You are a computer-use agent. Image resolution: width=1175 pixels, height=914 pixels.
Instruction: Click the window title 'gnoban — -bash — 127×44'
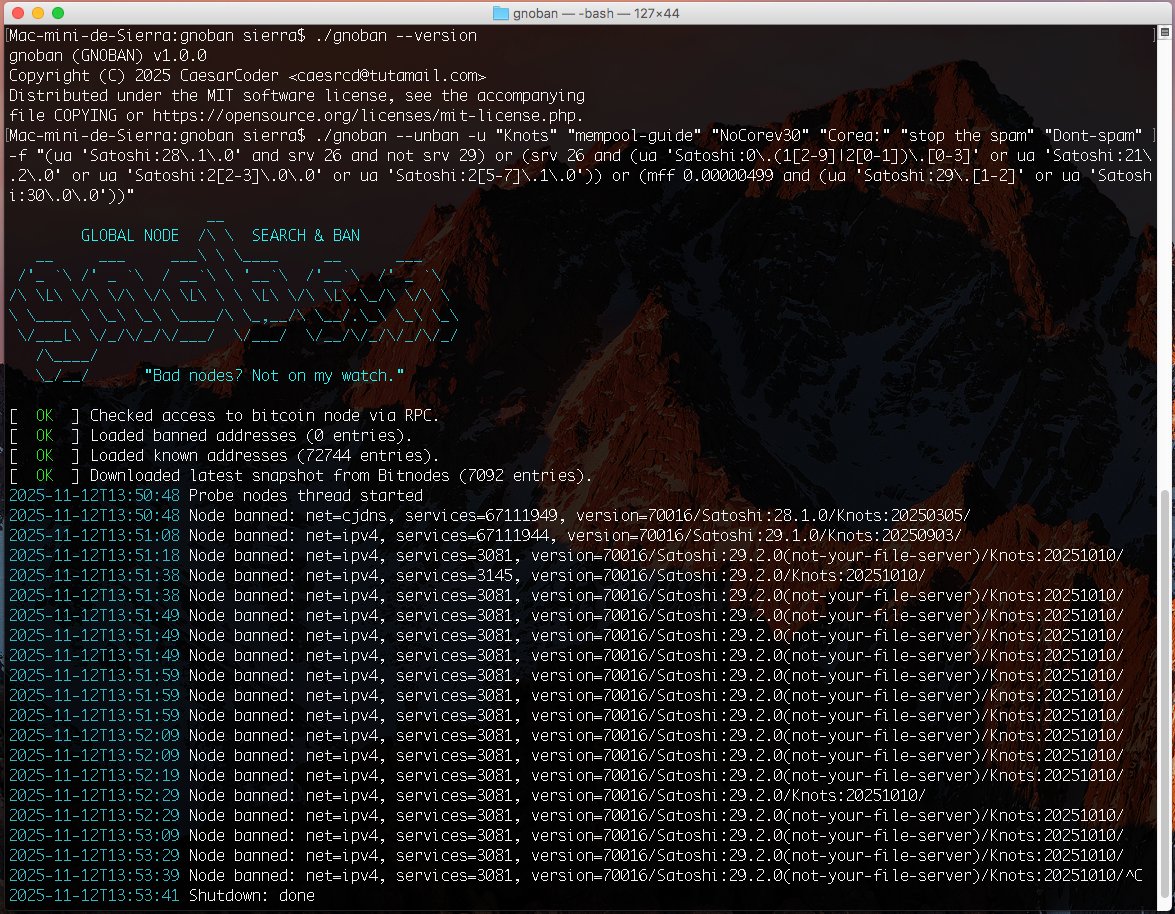(x=600, y=13)
